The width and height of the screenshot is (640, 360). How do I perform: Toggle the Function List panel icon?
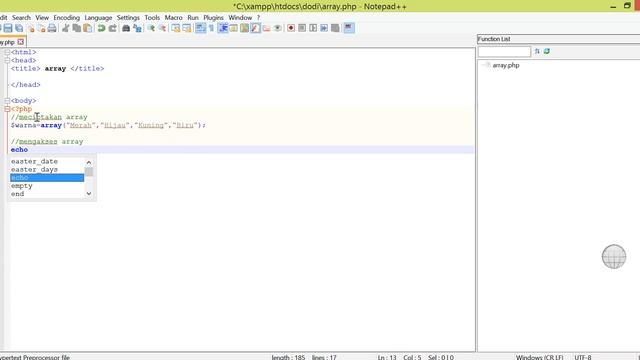(256, 28)
